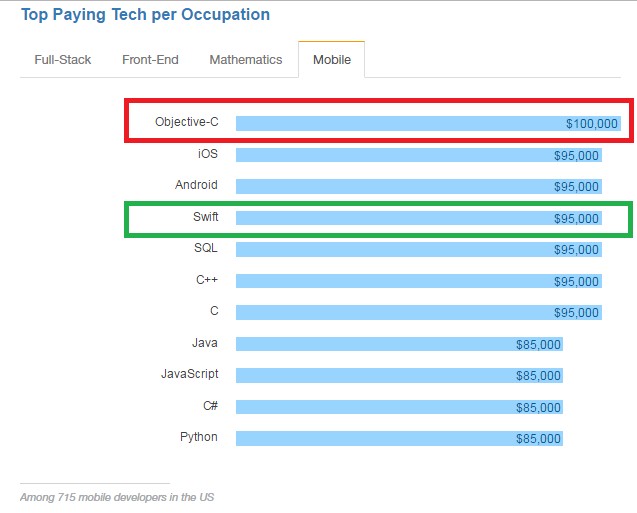Click the Objective-C row label
This screenshot has height=513, width=637.
coord(186,122)
